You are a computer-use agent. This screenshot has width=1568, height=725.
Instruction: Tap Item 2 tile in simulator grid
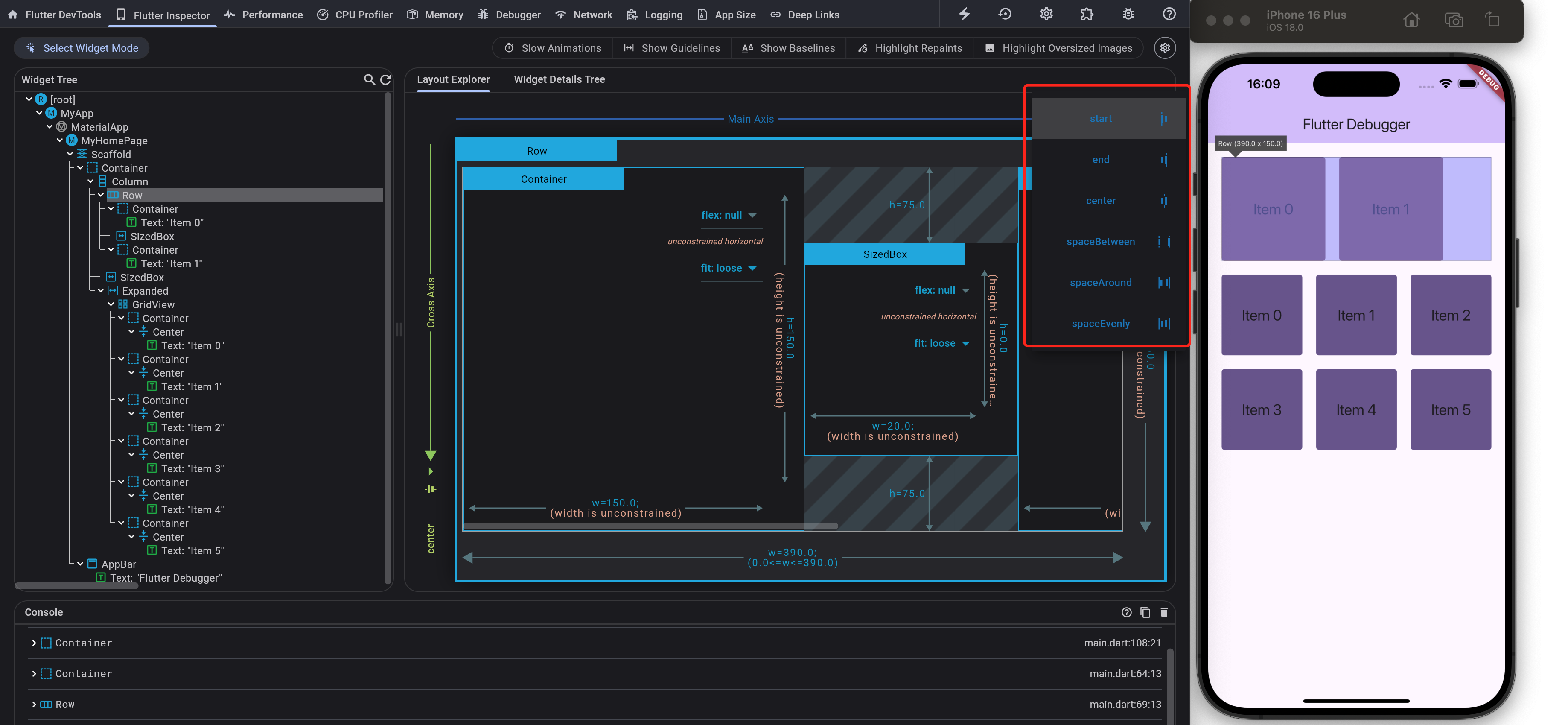tap(1451, 316)
